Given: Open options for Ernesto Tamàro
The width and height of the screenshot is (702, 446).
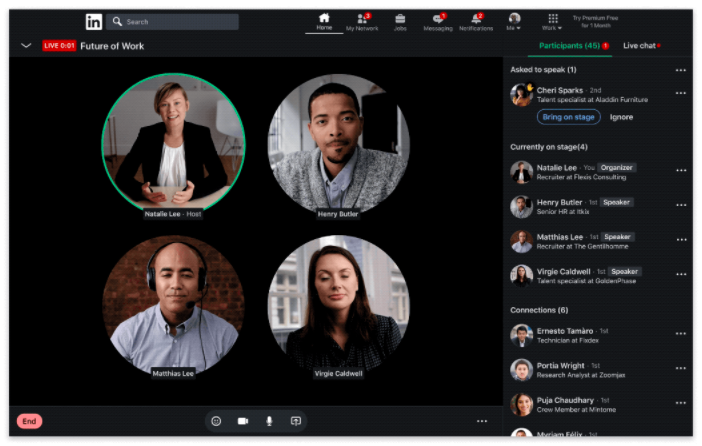Looking at the screenshot, I should coord(681,334).
